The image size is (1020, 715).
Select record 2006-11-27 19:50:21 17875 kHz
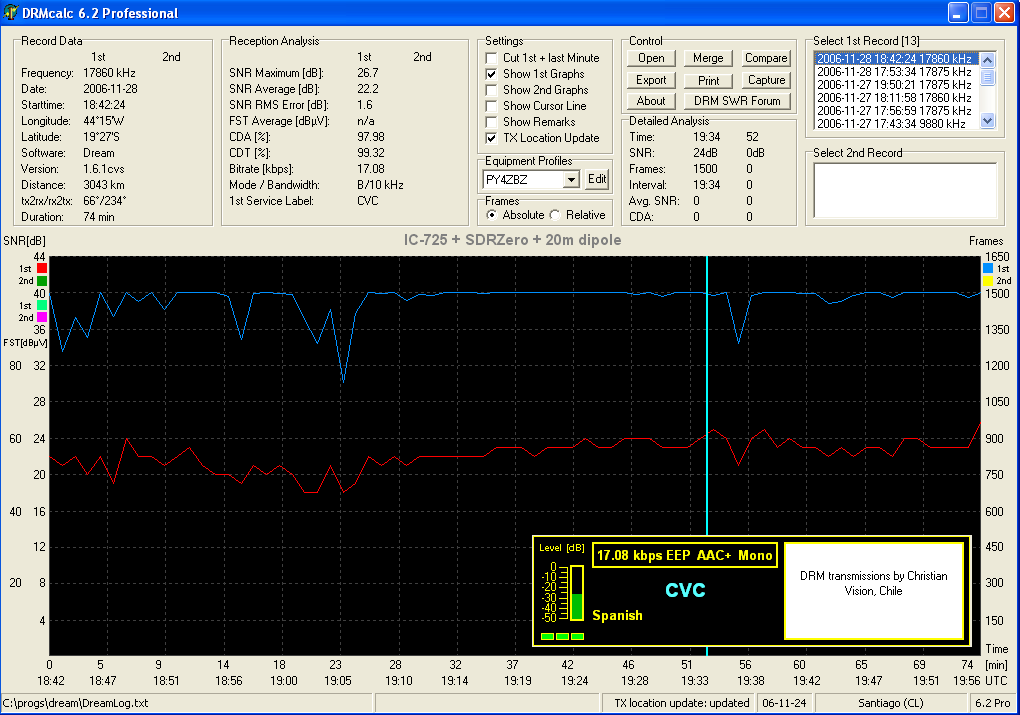[893, 84]
